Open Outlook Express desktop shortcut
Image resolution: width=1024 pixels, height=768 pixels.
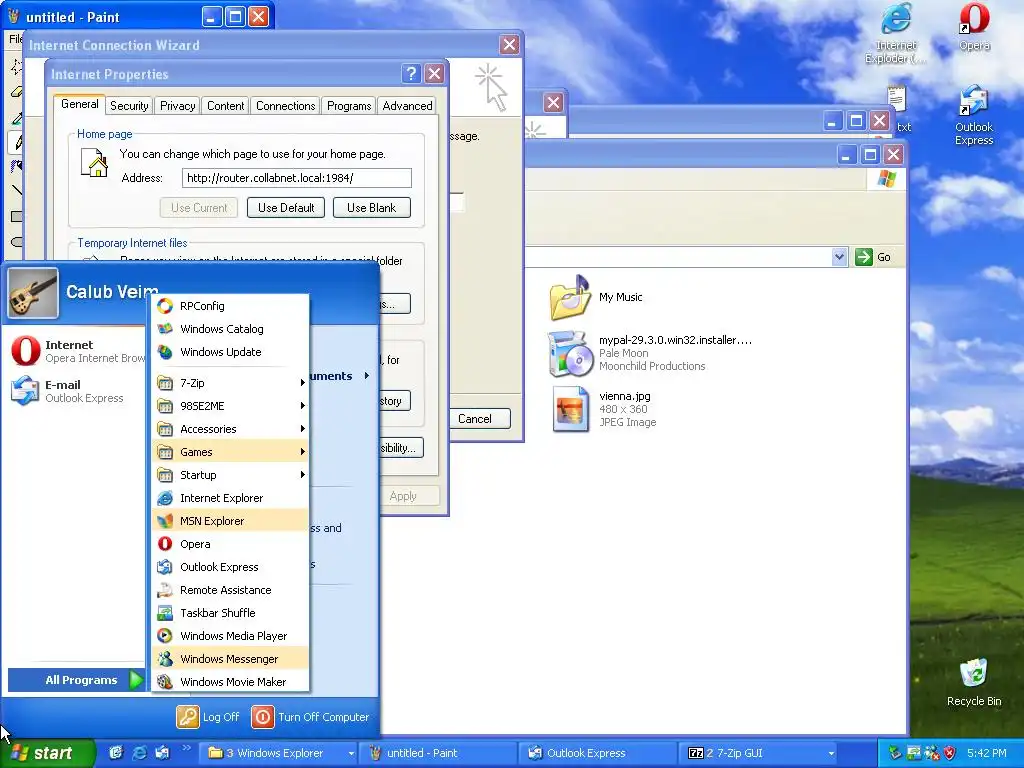[974, 115]
